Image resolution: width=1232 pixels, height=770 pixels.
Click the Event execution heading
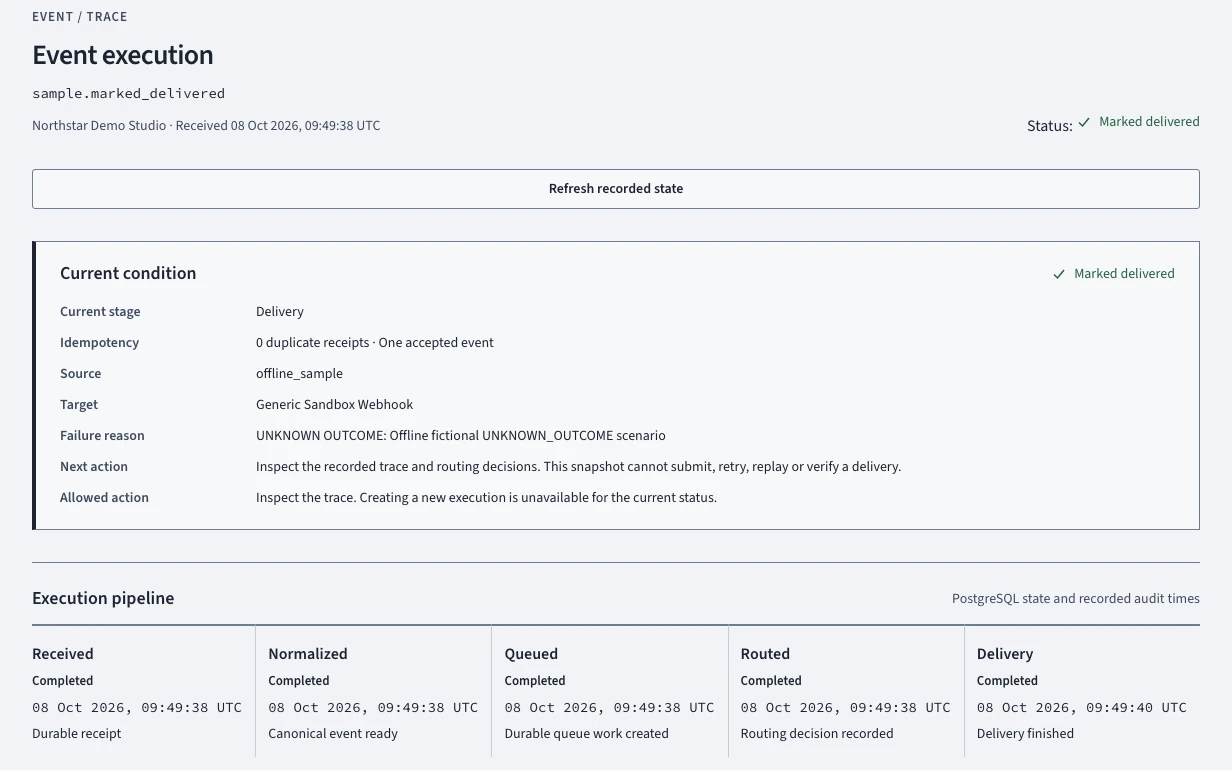click(x=123, y=55)
